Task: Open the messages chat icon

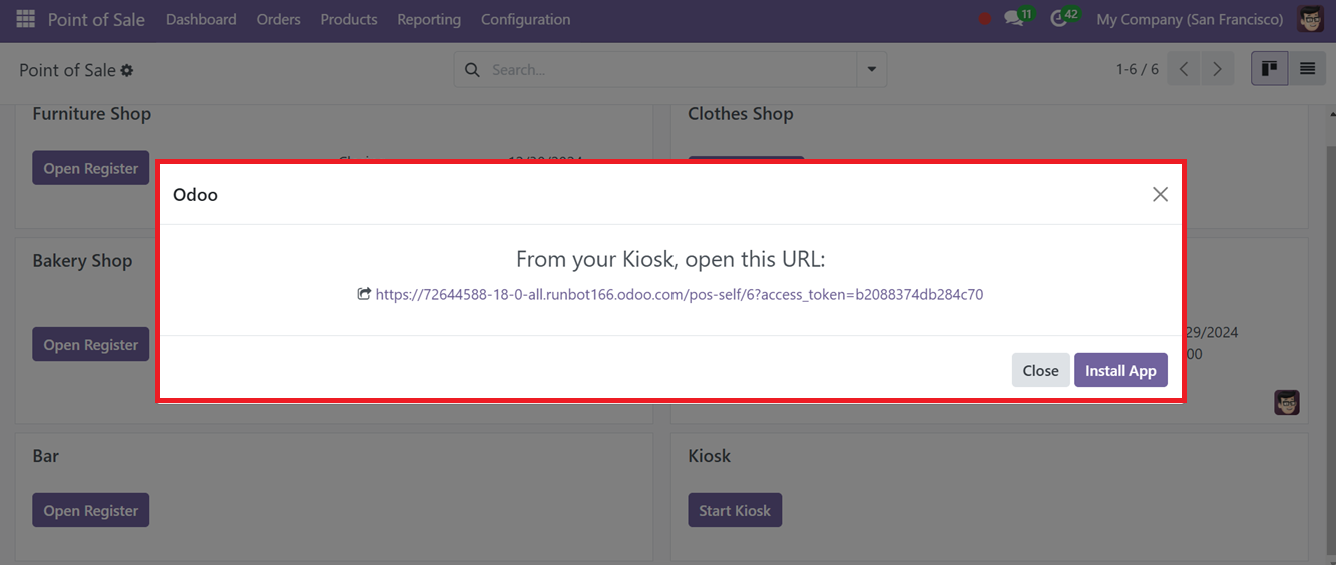Action: pyautogui.click(x=1014, y=19)
